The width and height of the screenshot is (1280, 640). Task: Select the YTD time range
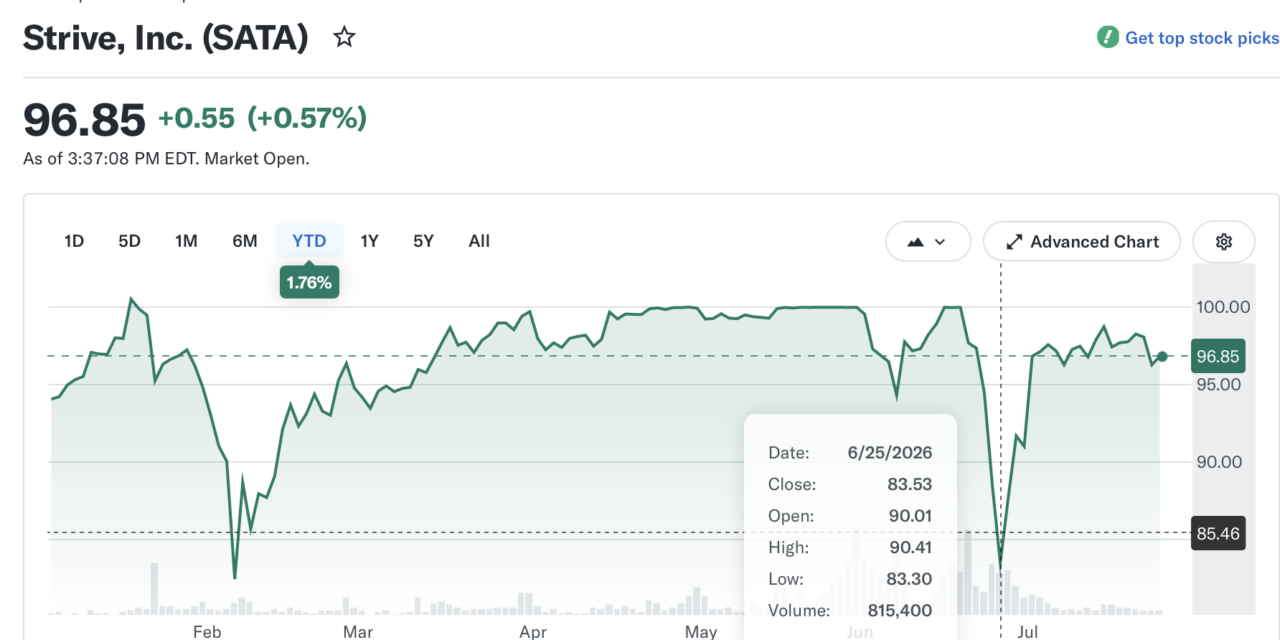pyautogui.click(x=309, y=241)
